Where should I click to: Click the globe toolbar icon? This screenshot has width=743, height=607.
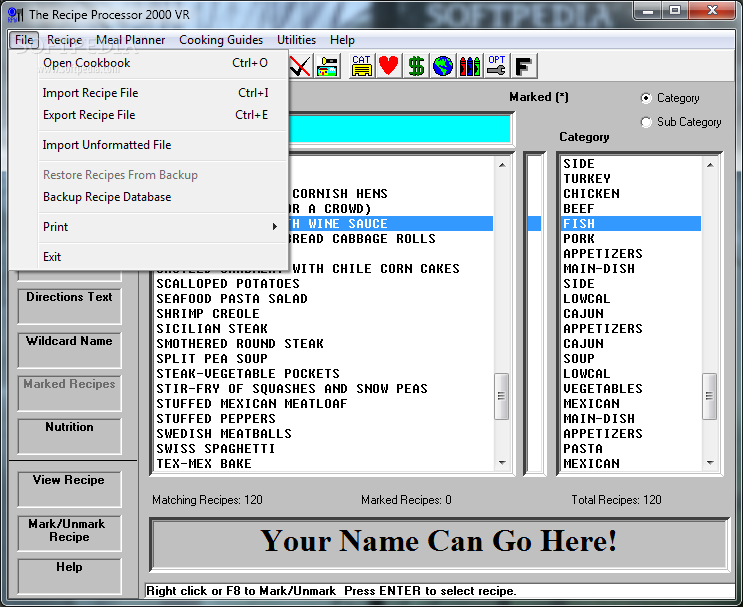point(443,66)
